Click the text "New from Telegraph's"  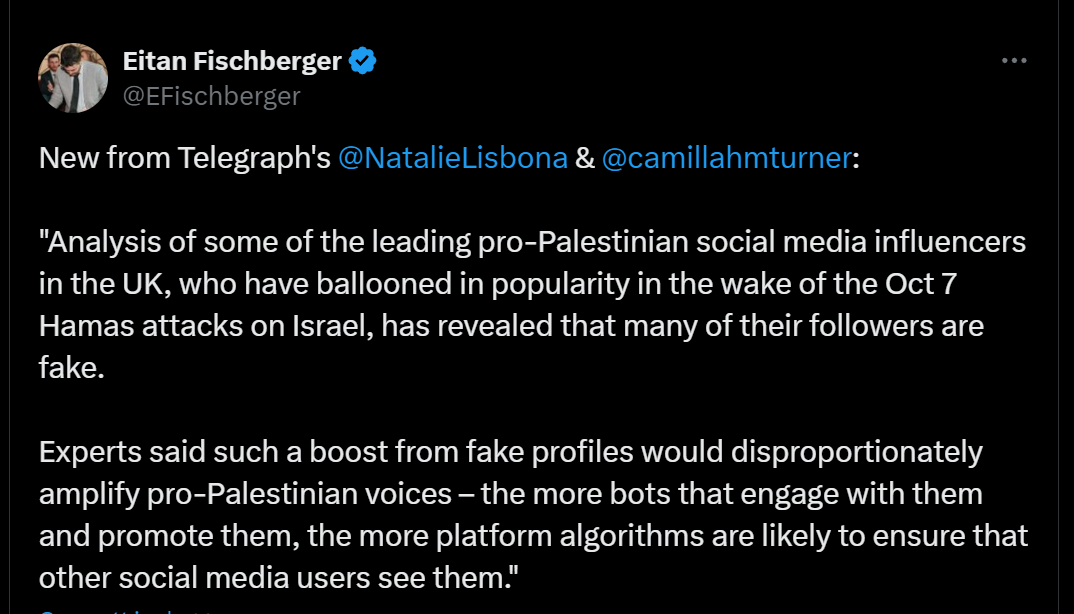click(x=185, y=158)
